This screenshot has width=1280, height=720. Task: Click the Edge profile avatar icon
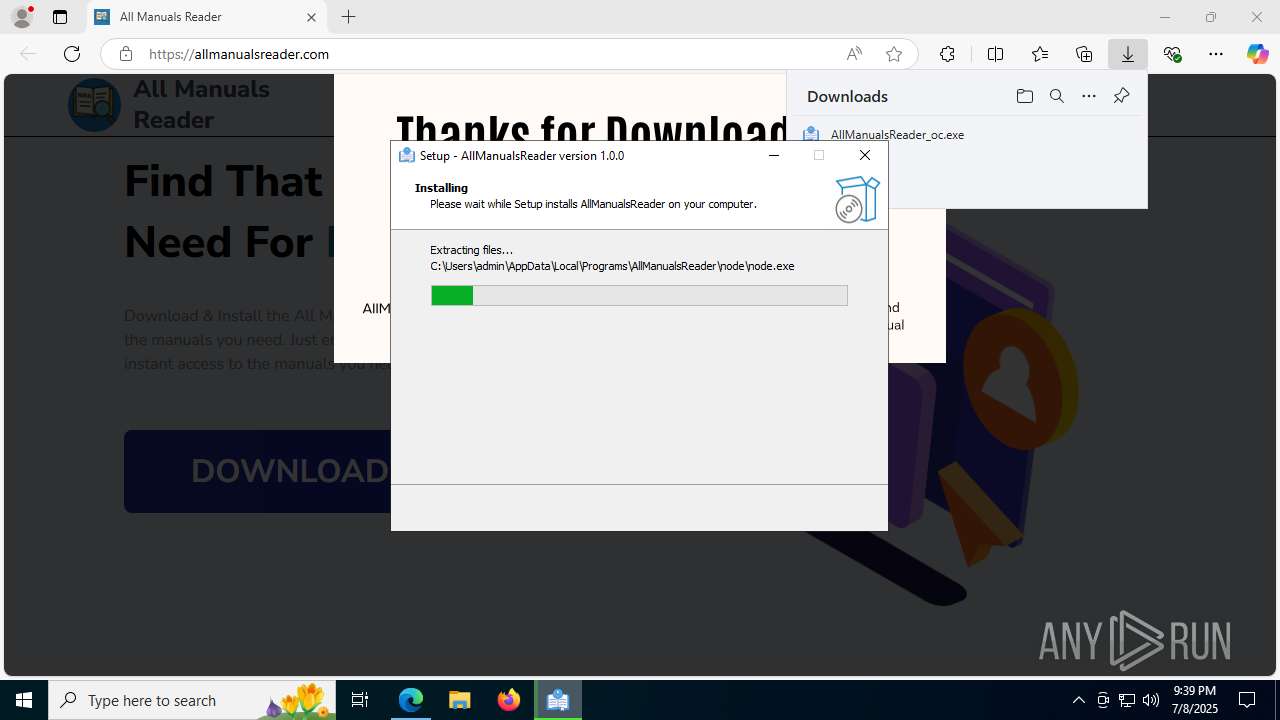tap(22, 17)
